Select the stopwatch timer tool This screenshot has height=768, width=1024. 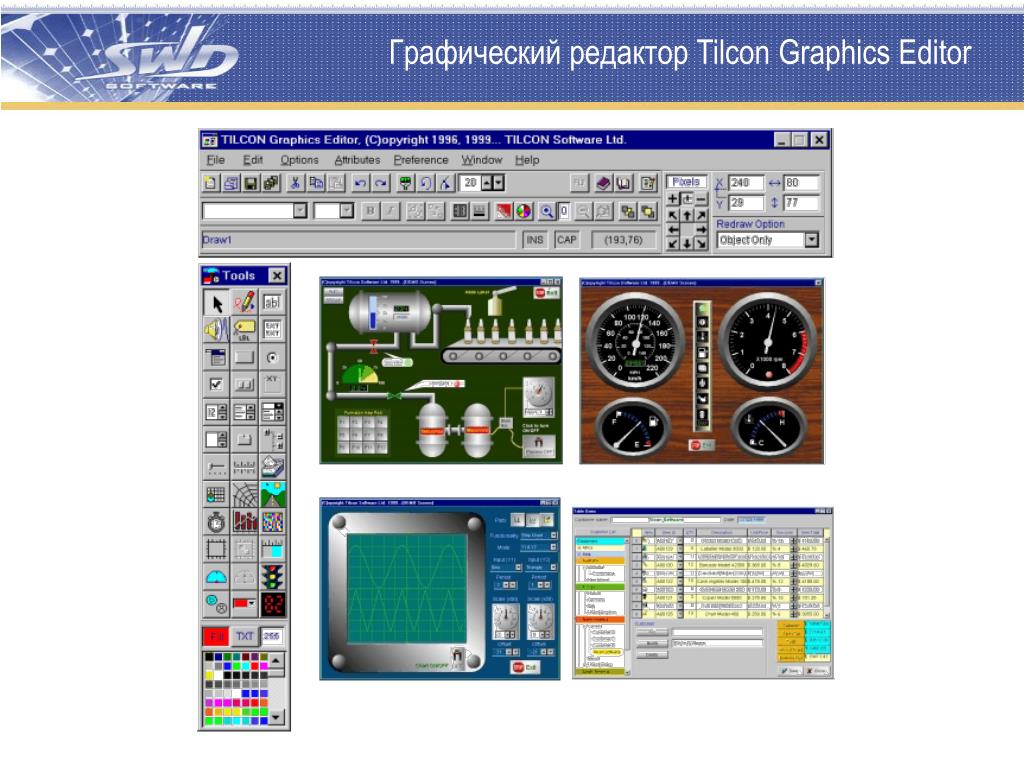tap(217, 522)
